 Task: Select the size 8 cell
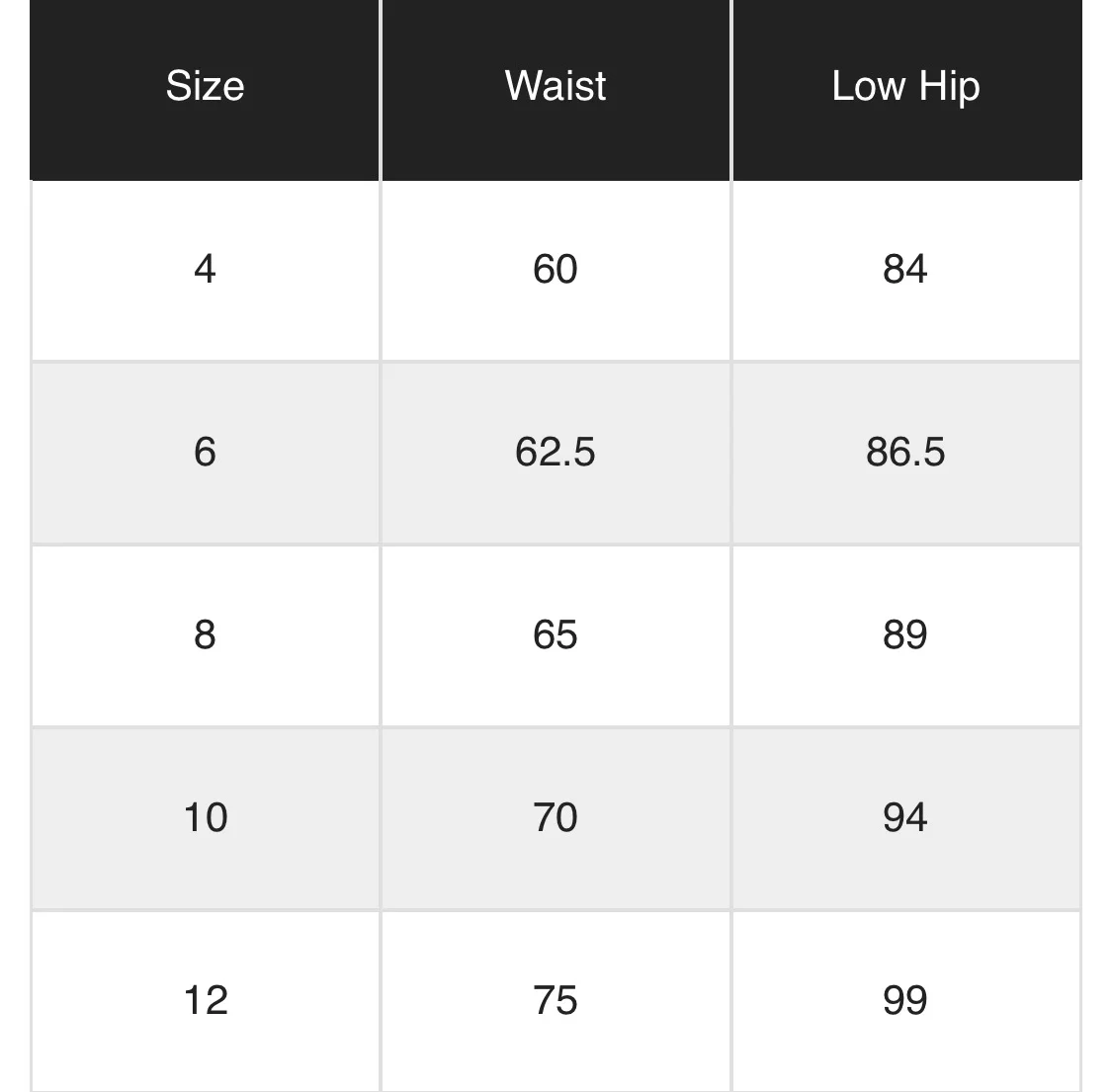205,635
